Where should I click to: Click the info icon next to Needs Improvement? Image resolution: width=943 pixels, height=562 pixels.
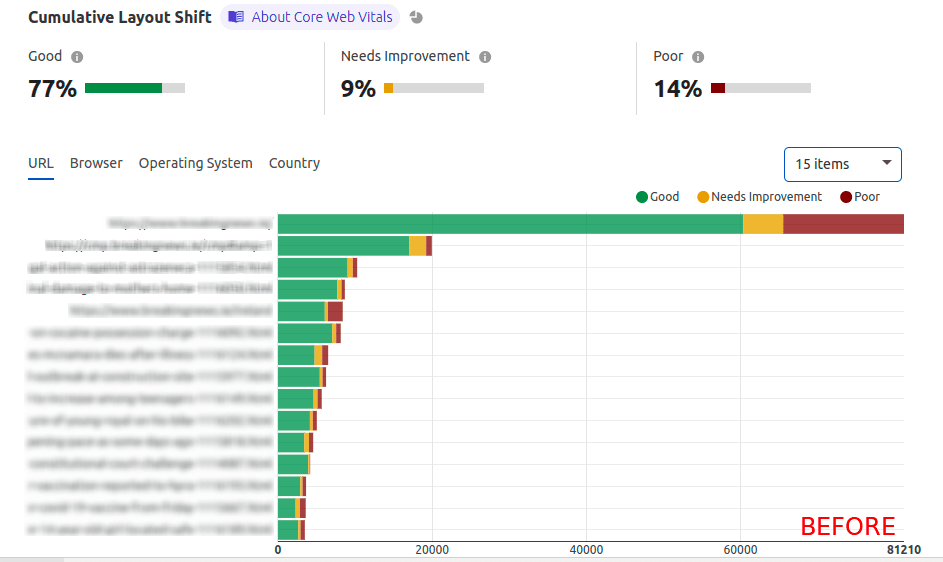[x=485, y=57]
